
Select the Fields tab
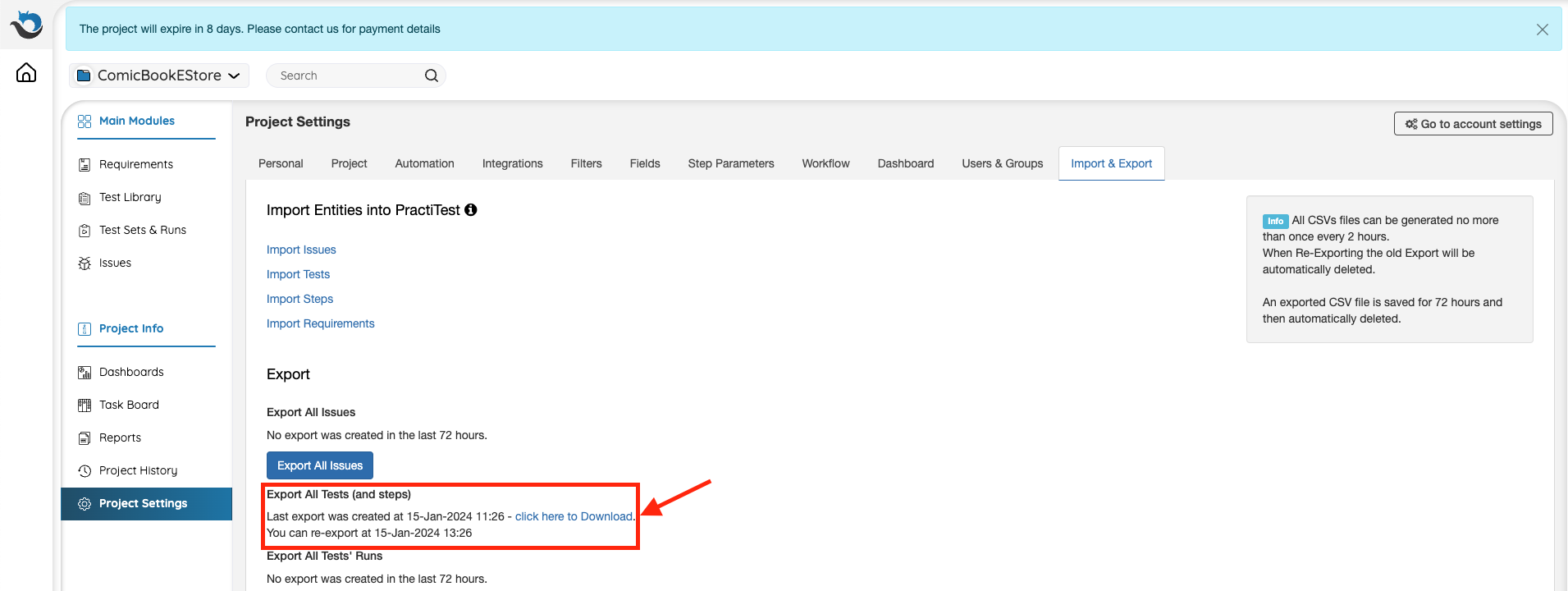[x=645, y=163]
